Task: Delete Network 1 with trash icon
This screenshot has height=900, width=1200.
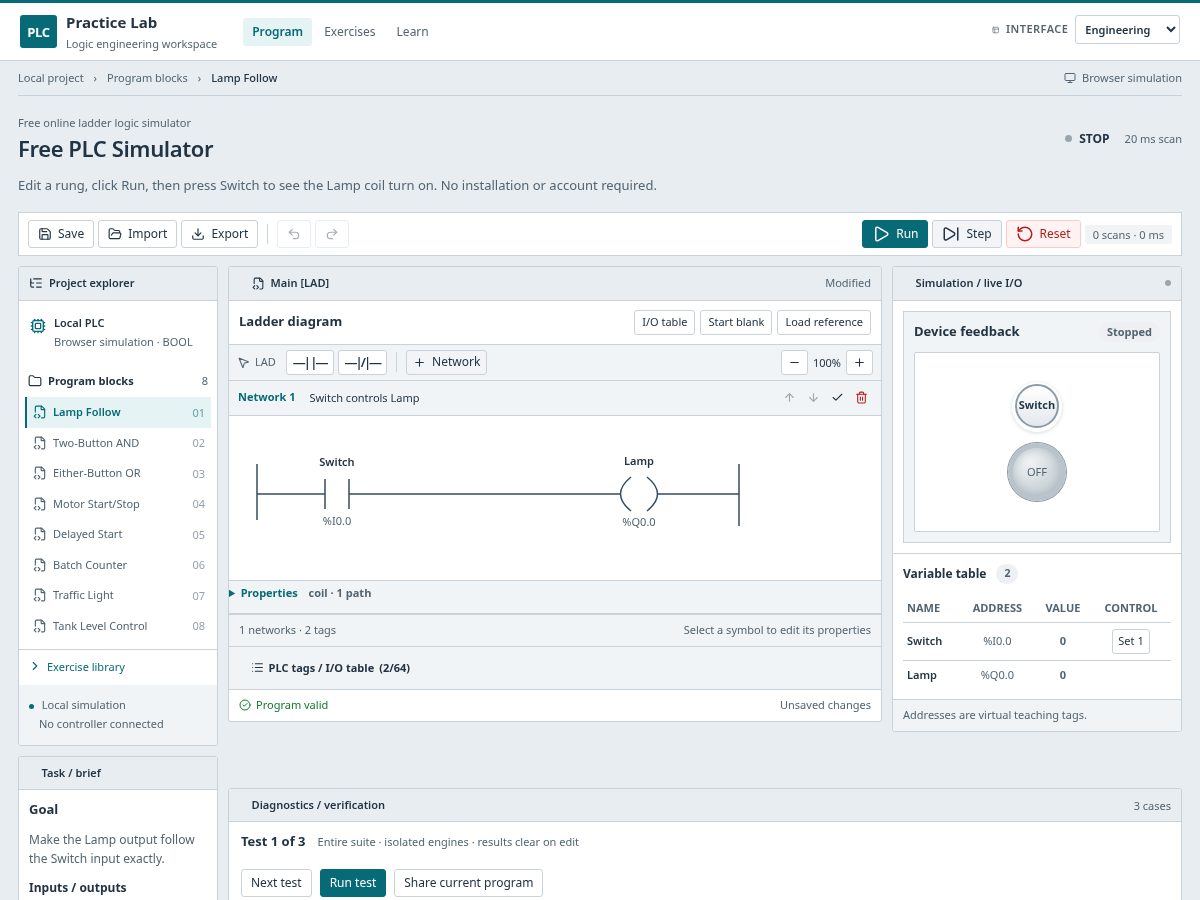Action: (x=861, y=398)
